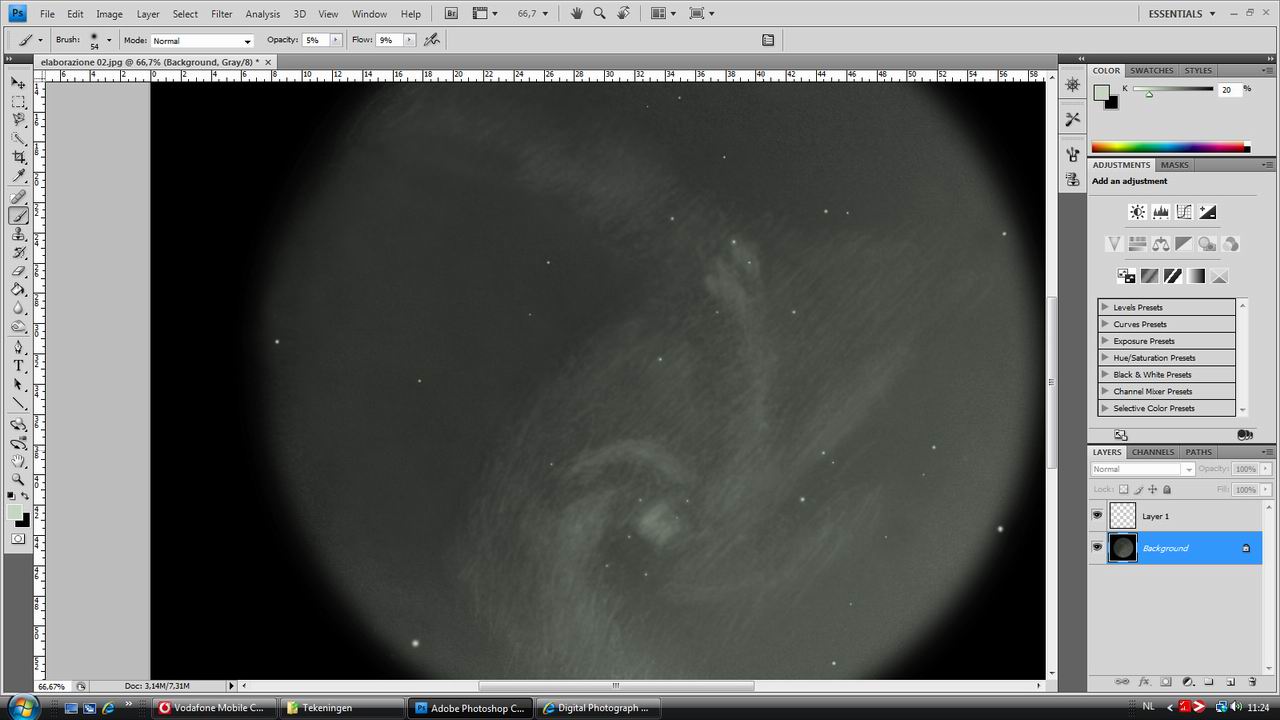The image size is (1280, 720).
Task: Toggle adjustment clip to layer icon
Action: pos(1244,435)
